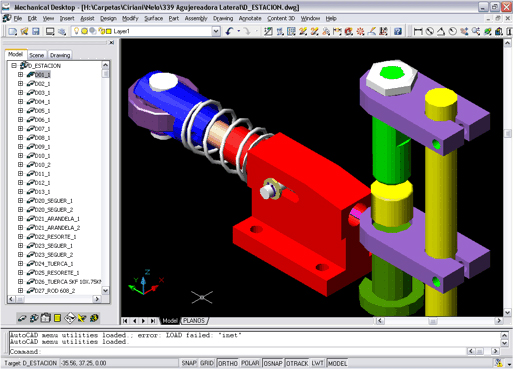Image resolution: width=513 pixels, height=369 pixels.
Task: Toggle OSNAP in the status bar
Action: point(273,363)
